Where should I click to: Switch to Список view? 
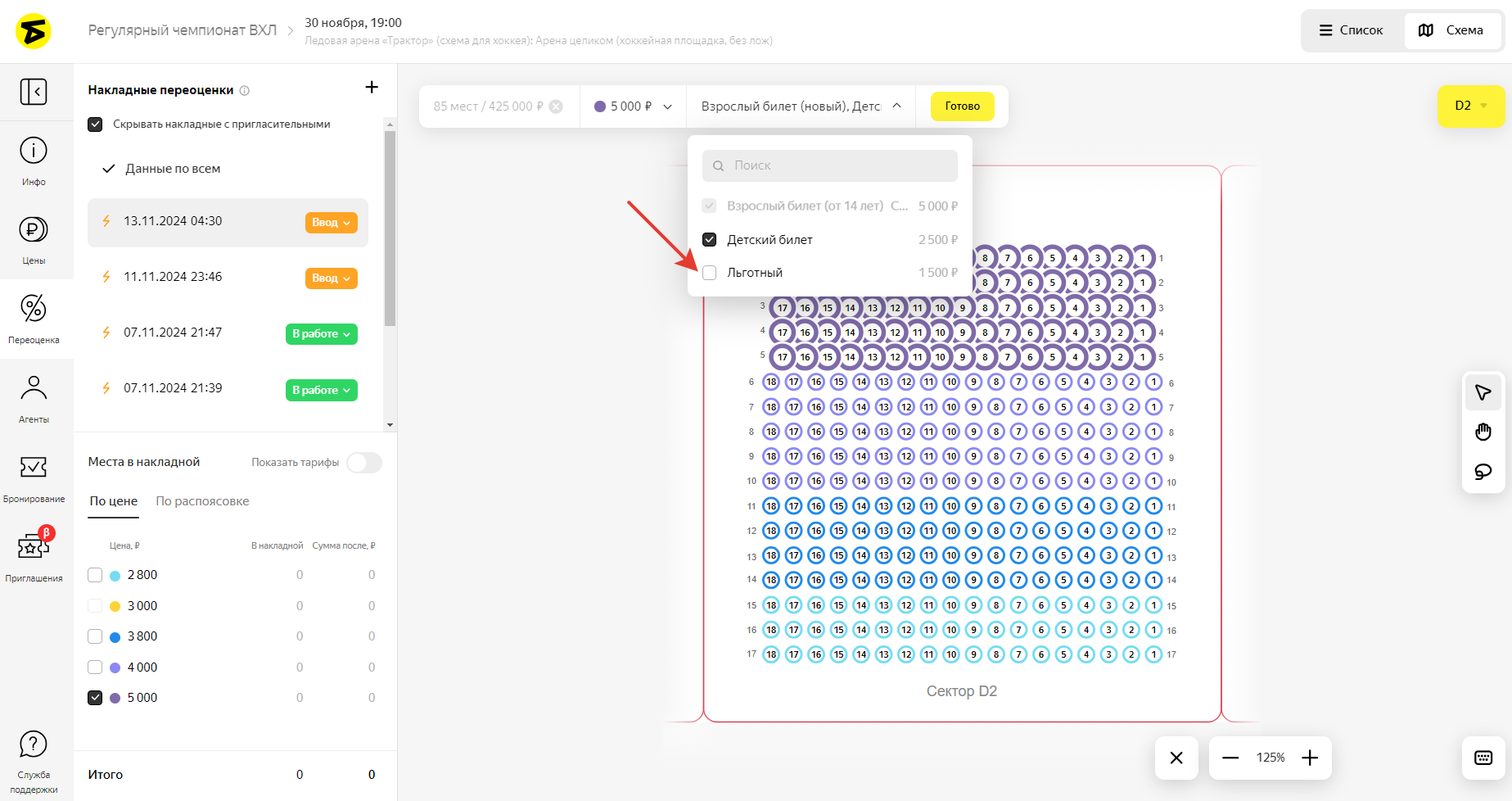1352,30
